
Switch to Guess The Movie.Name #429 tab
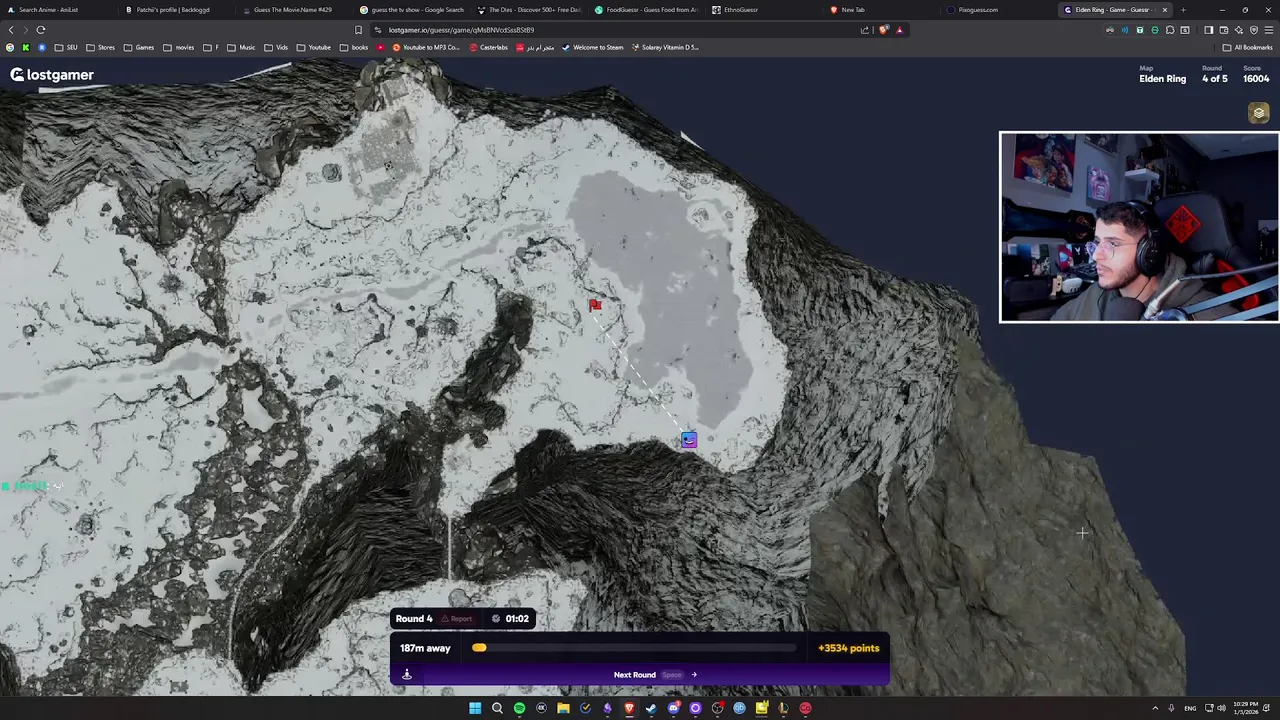click(x=292, y=10)
